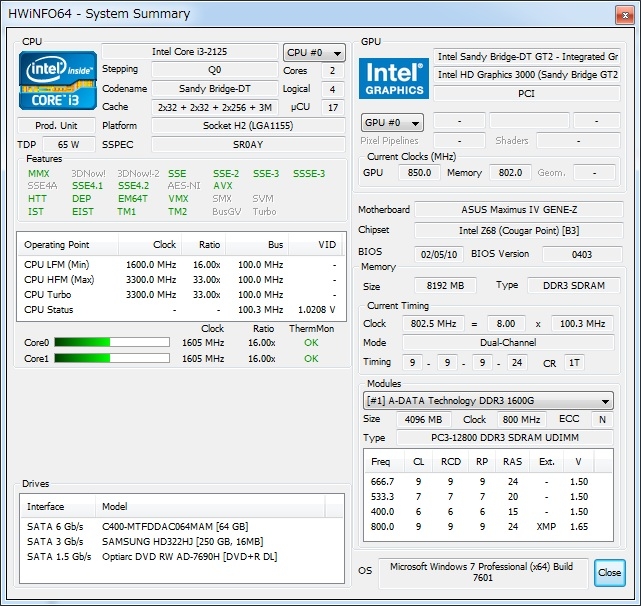Click the BIOS Version 0403 field
Image resolution: width=641 pixels, height=606 pixels.
582,254
